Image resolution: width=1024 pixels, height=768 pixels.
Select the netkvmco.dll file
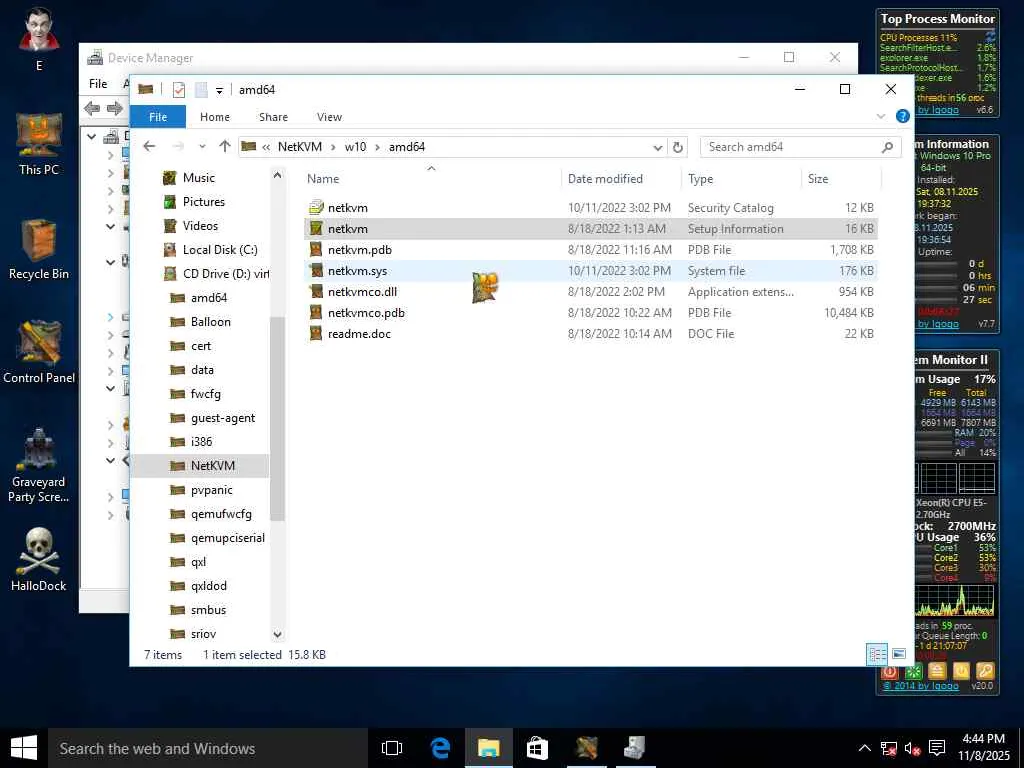click(591, 291)
